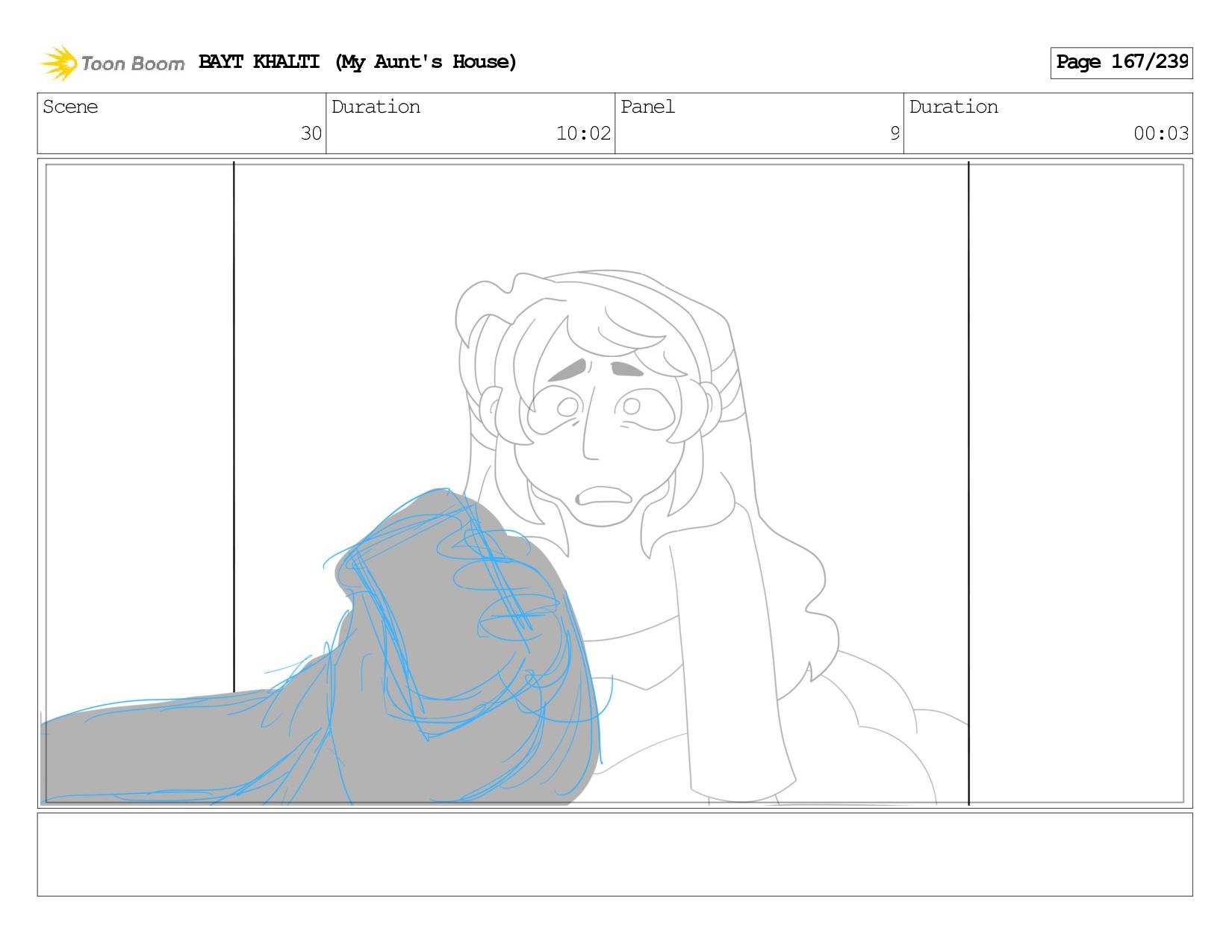Click the empty caption box below the panel
Image resolution: width=1232 pixels, height=952 pixels.
pyautogui.click(x=615, y=854)
